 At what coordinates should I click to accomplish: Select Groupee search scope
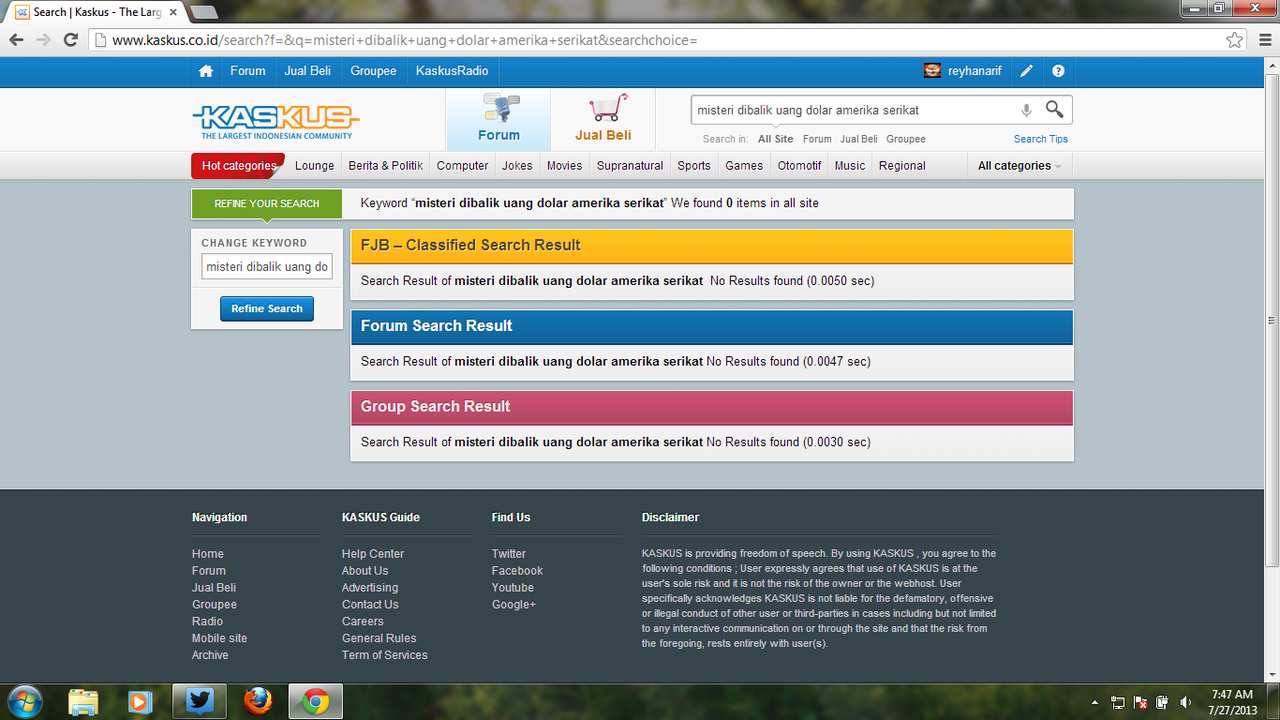pos(906,139)
